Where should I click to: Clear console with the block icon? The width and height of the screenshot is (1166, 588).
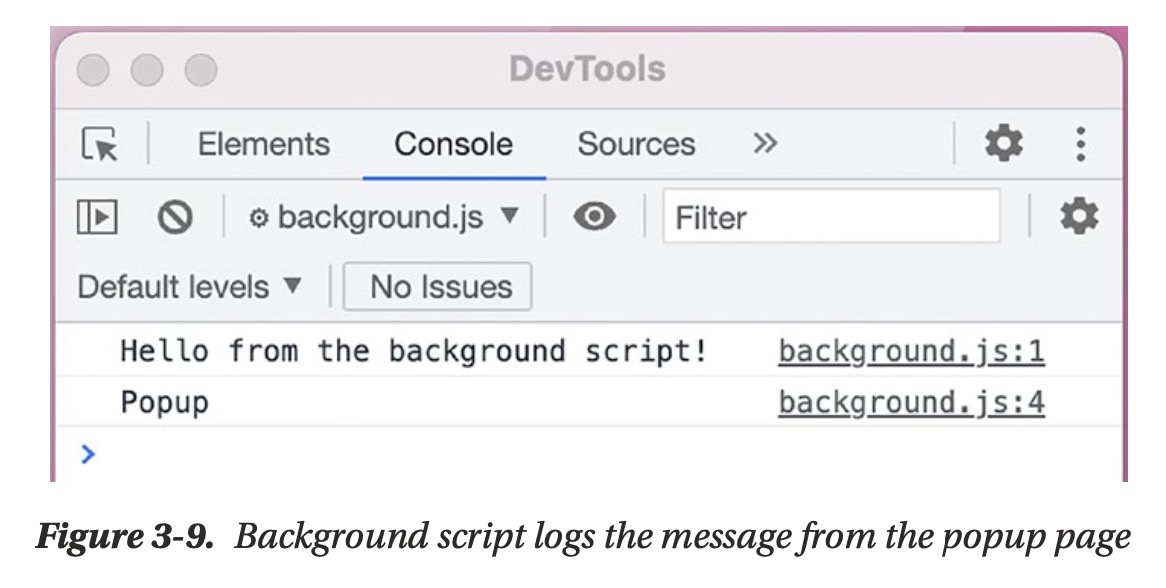(175, 217)
